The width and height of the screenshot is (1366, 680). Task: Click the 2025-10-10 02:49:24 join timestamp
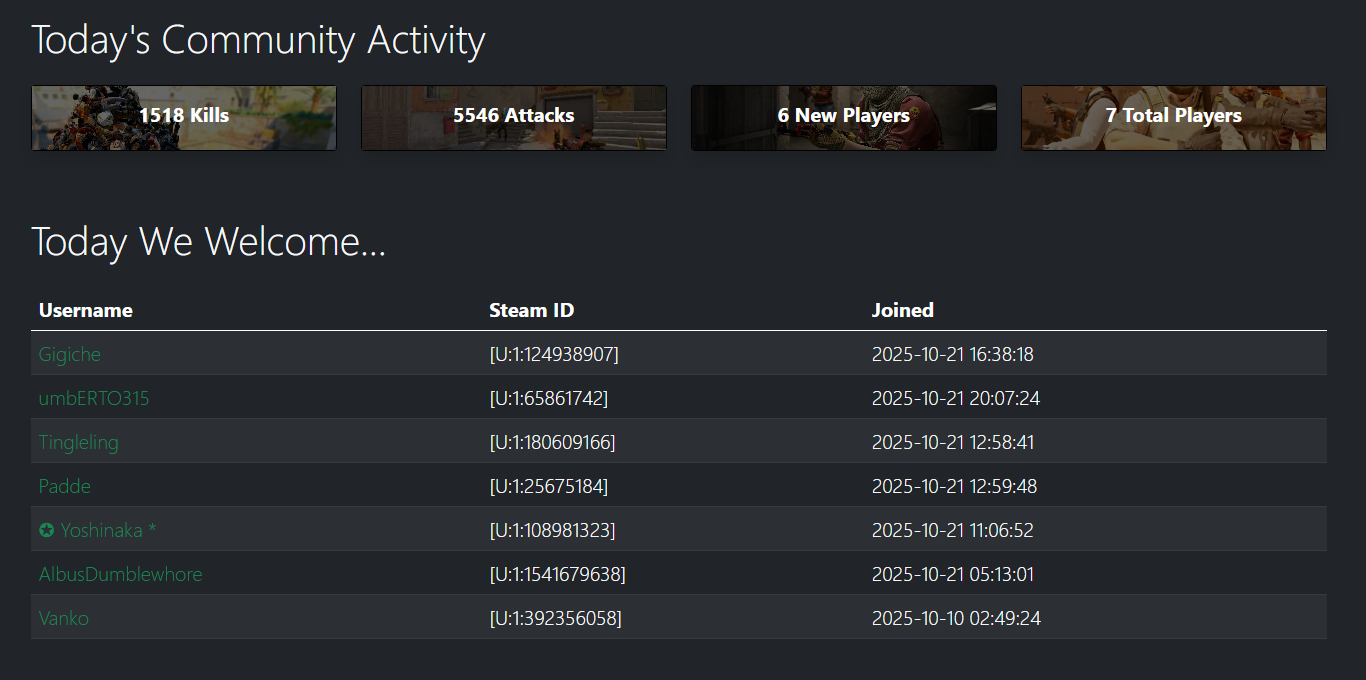[956, 618]
